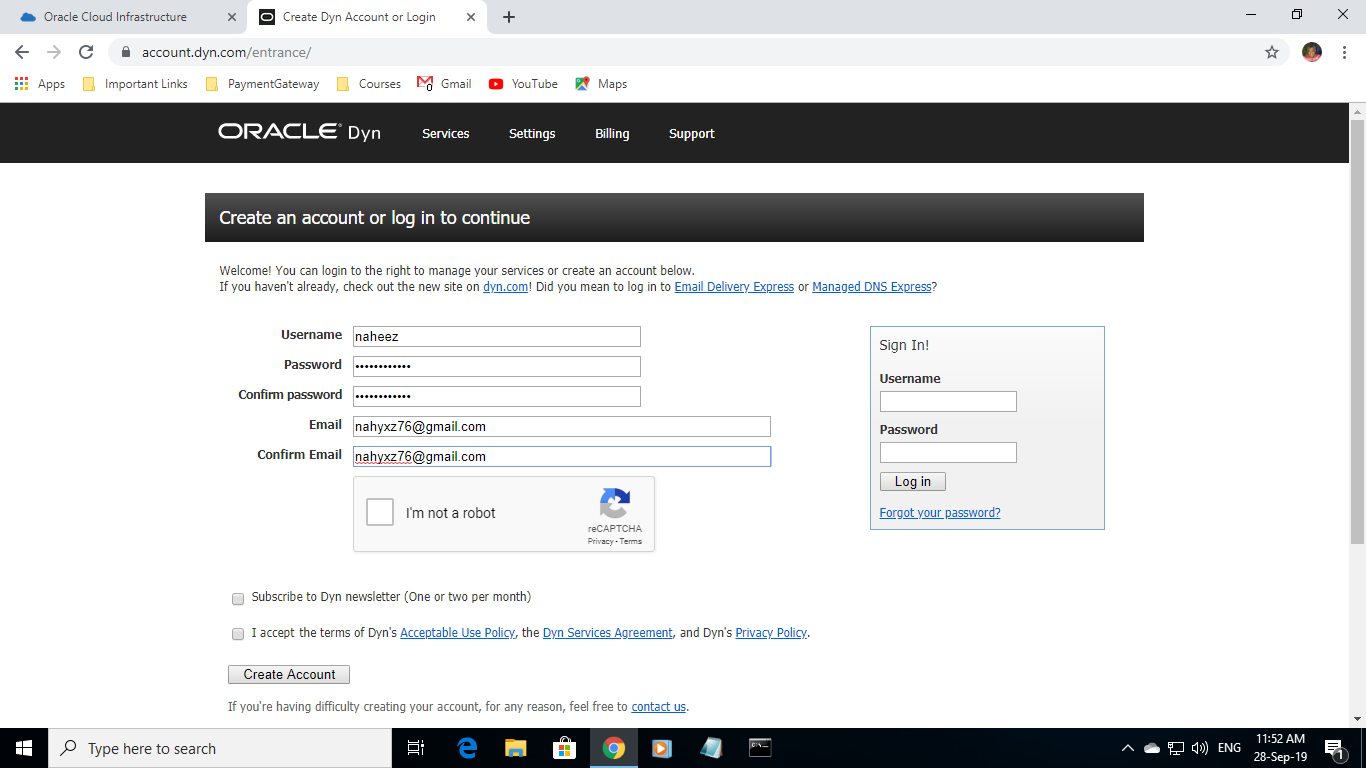
Task: Open the Apps grid in bookmarks bar
Action: [x=40, y=84]
